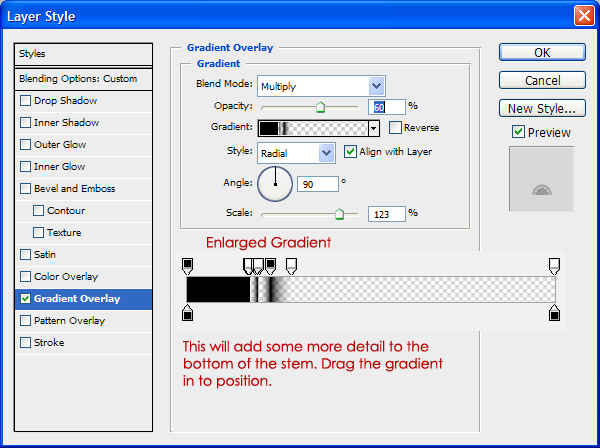600x448 pixels.
Task: Tick the Inner Glow checkbox
Action: (26, 166)
